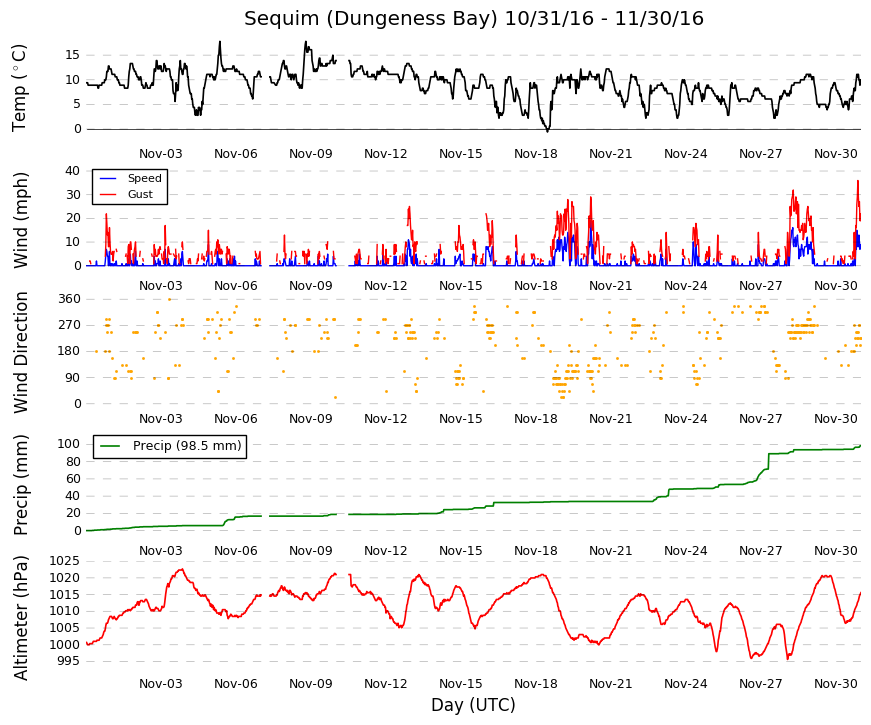This screenshot has height=725, width=871.
Task: Click the green Precip legend line
Action: click(110, 446)
